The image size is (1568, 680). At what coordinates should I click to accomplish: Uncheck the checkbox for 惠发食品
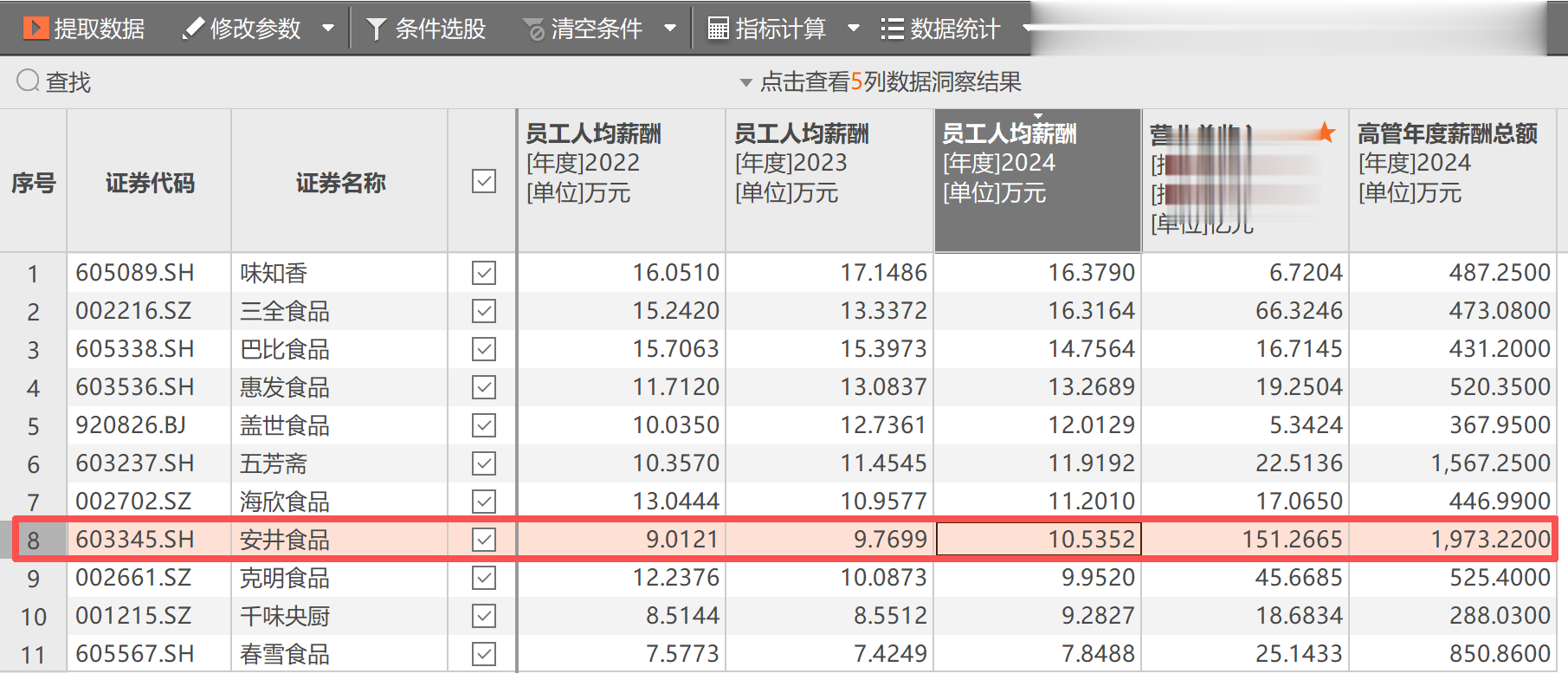point(484,387)
